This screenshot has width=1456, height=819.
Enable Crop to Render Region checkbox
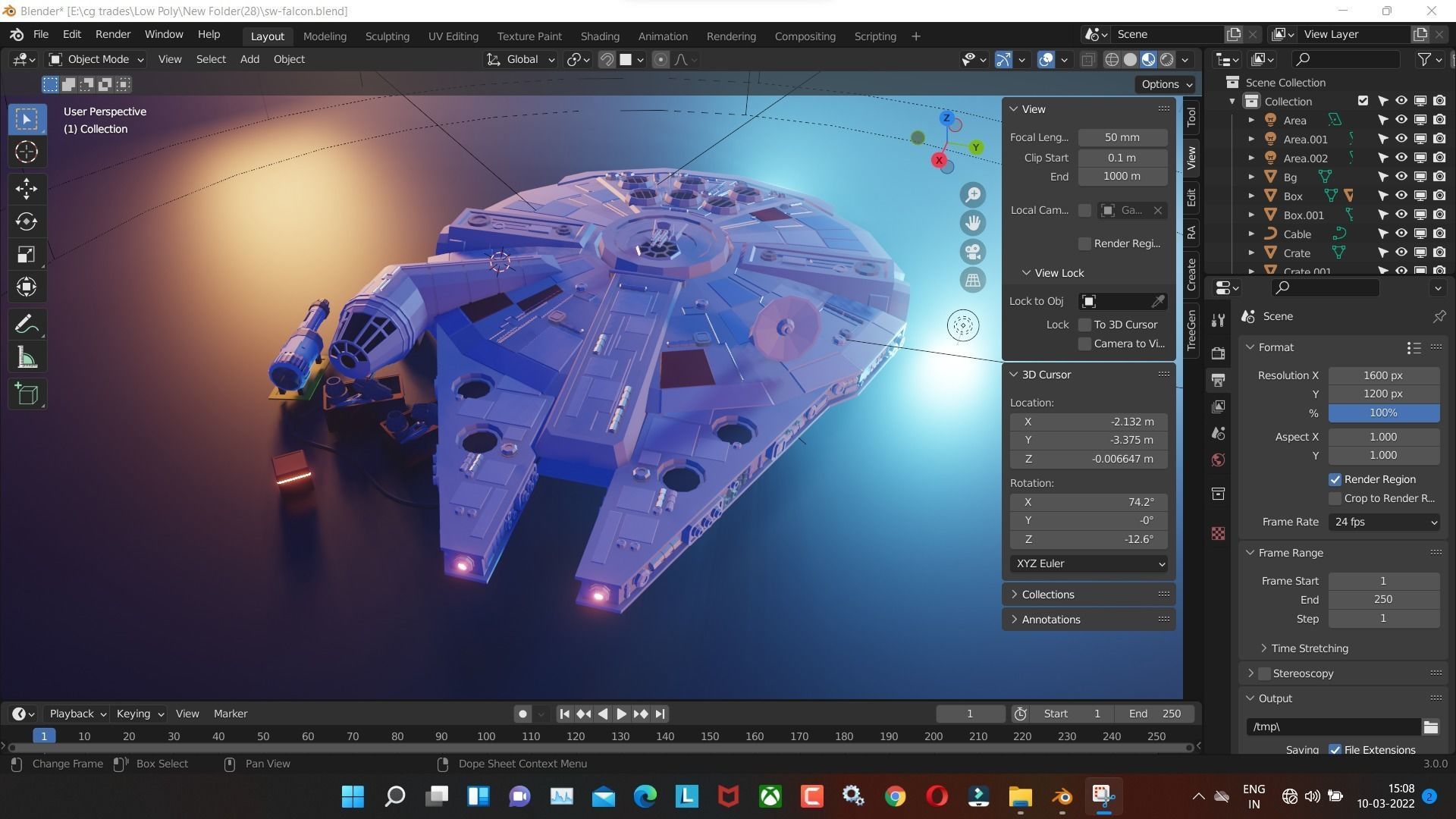(1335, 498)
